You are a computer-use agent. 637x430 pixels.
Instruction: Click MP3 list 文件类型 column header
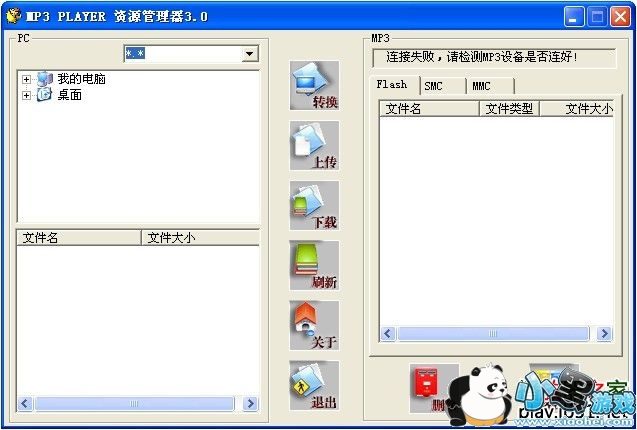pyautogui.click(x=509, y=109)
